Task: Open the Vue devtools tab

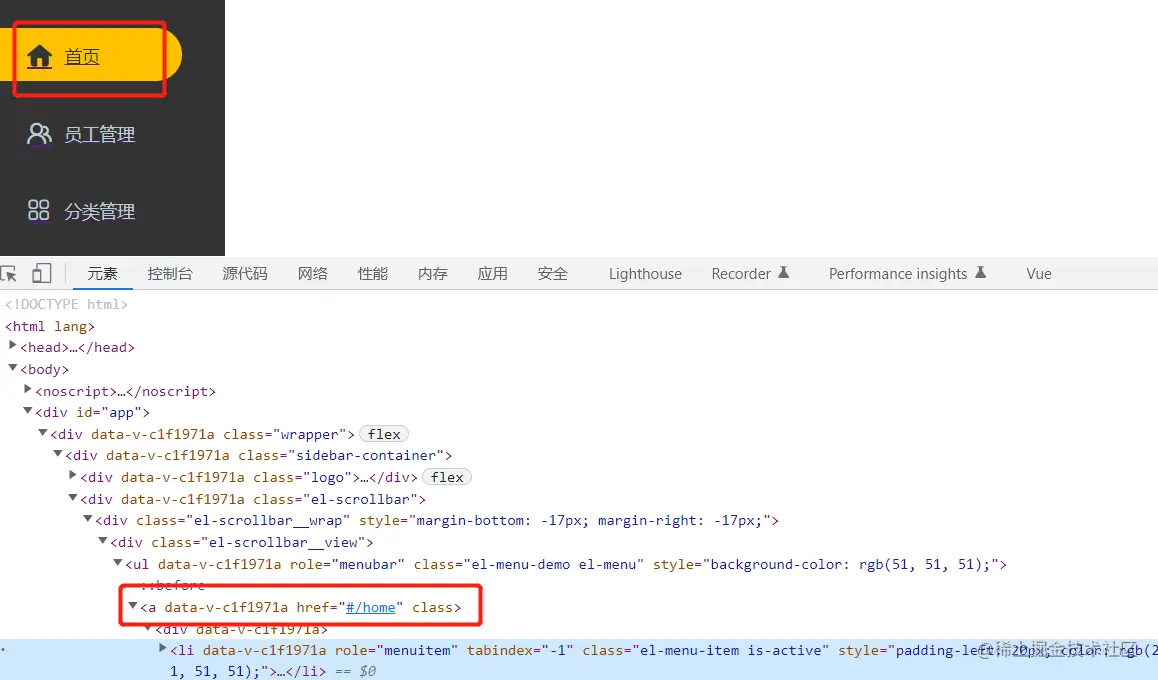Action: point(1038,274)
